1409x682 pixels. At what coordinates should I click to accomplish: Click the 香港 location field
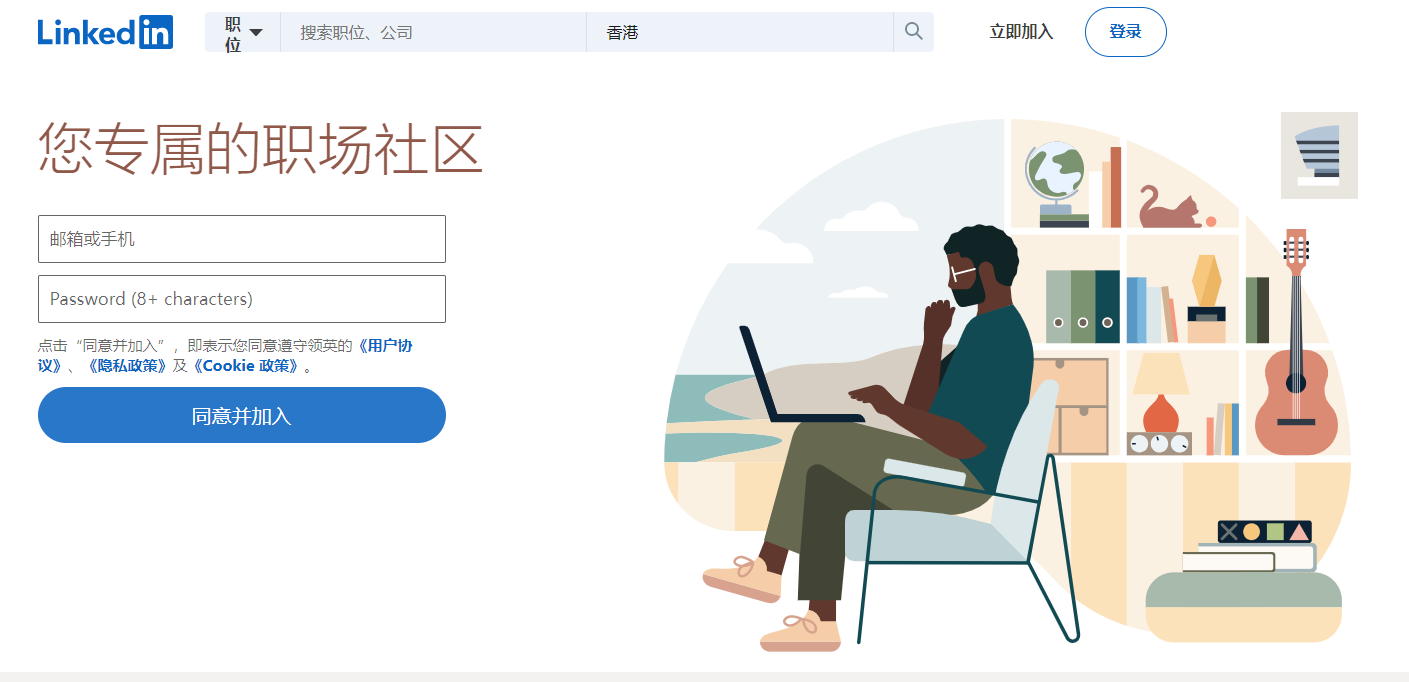coord(740,32)
